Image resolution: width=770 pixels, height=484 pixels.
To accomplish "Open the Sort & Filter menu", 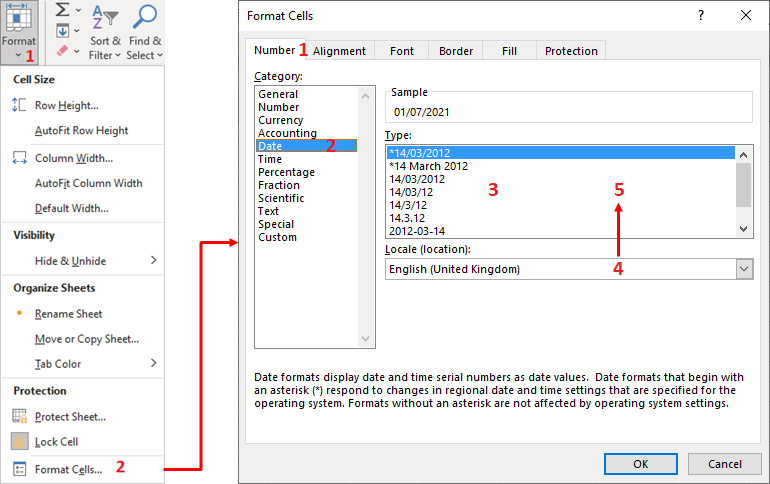I will [105, 32].
